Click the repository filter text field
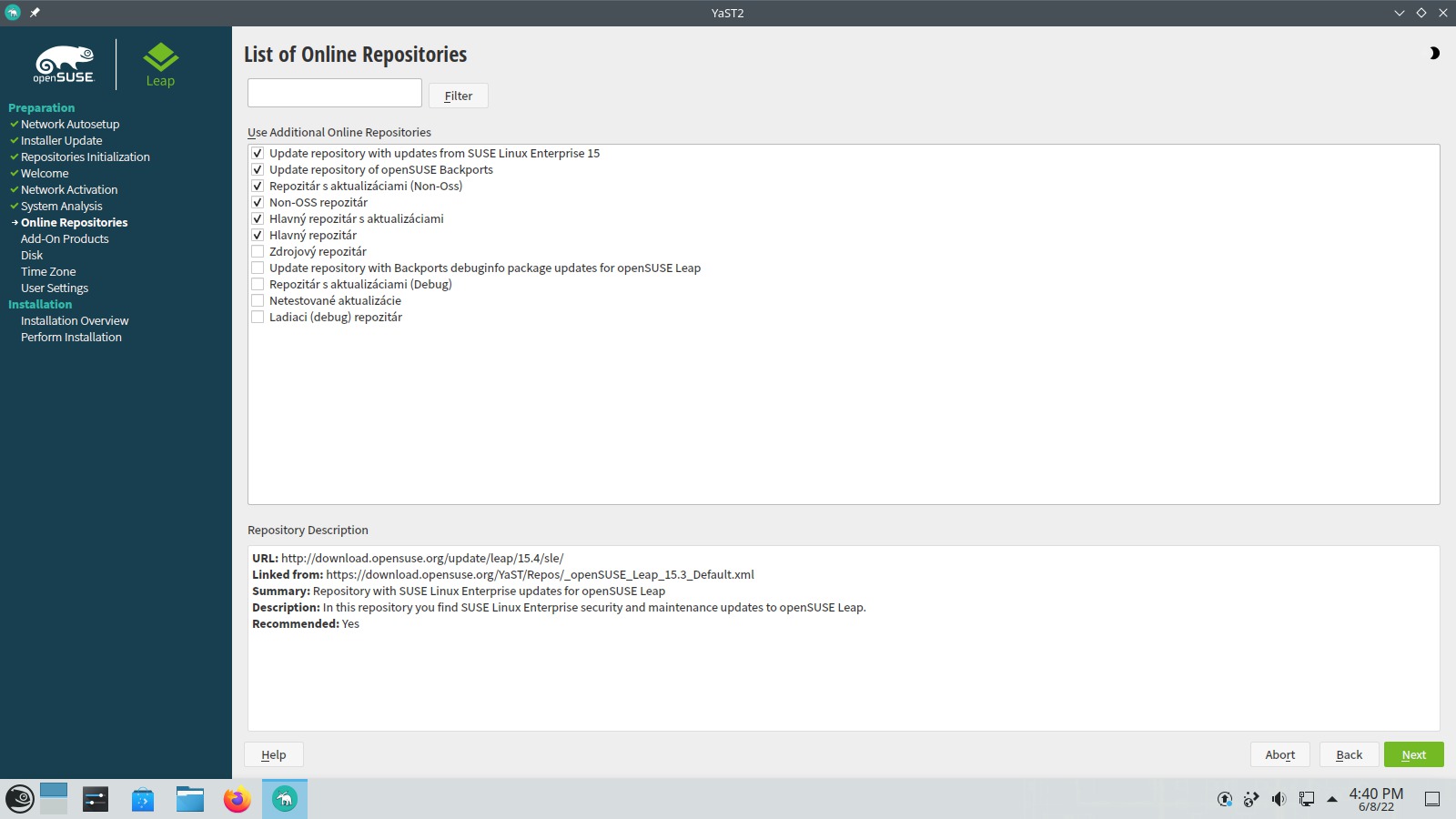This screenshot has width=1456, height=819. click(335, 93)
